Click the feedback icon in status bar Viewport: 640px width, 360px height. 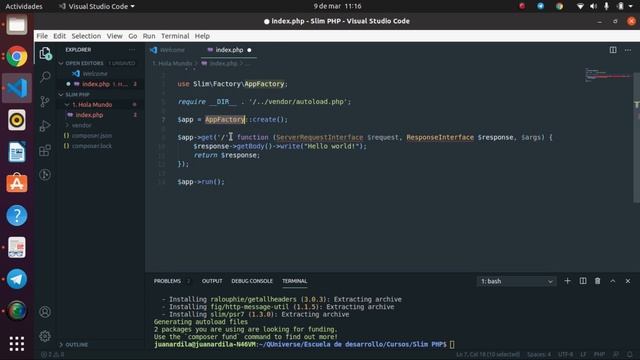tap(616, 354)
